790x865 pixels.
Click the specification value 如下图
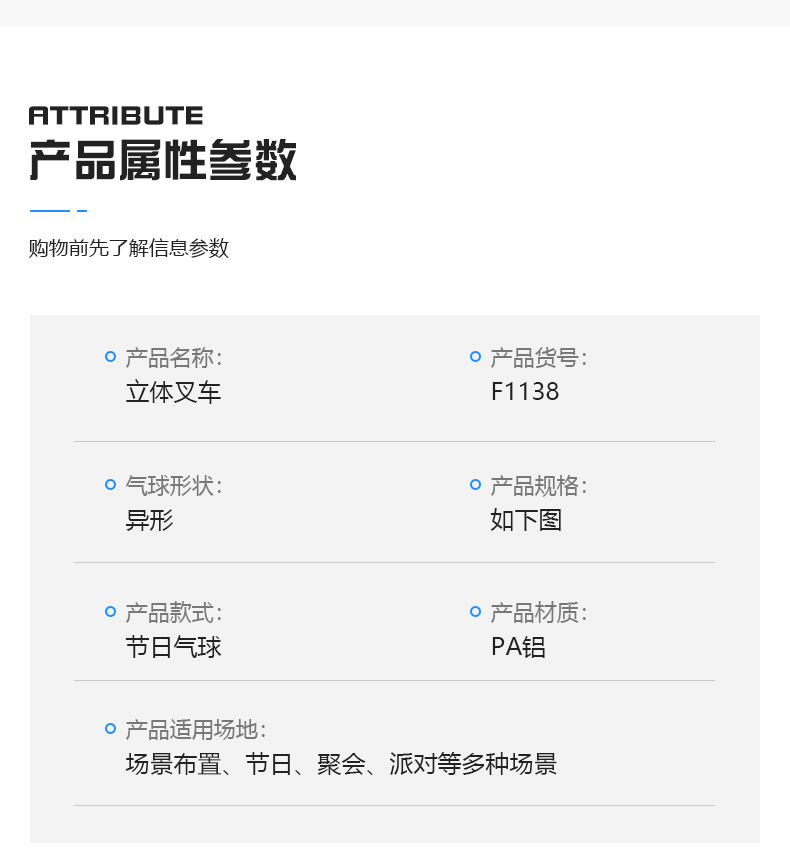[x=526, y=520]
